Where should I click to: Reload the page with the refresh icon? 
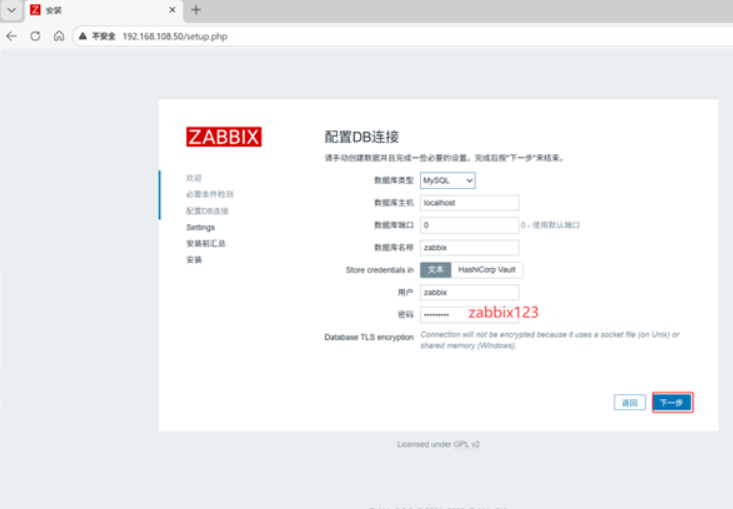click(35, 36)
